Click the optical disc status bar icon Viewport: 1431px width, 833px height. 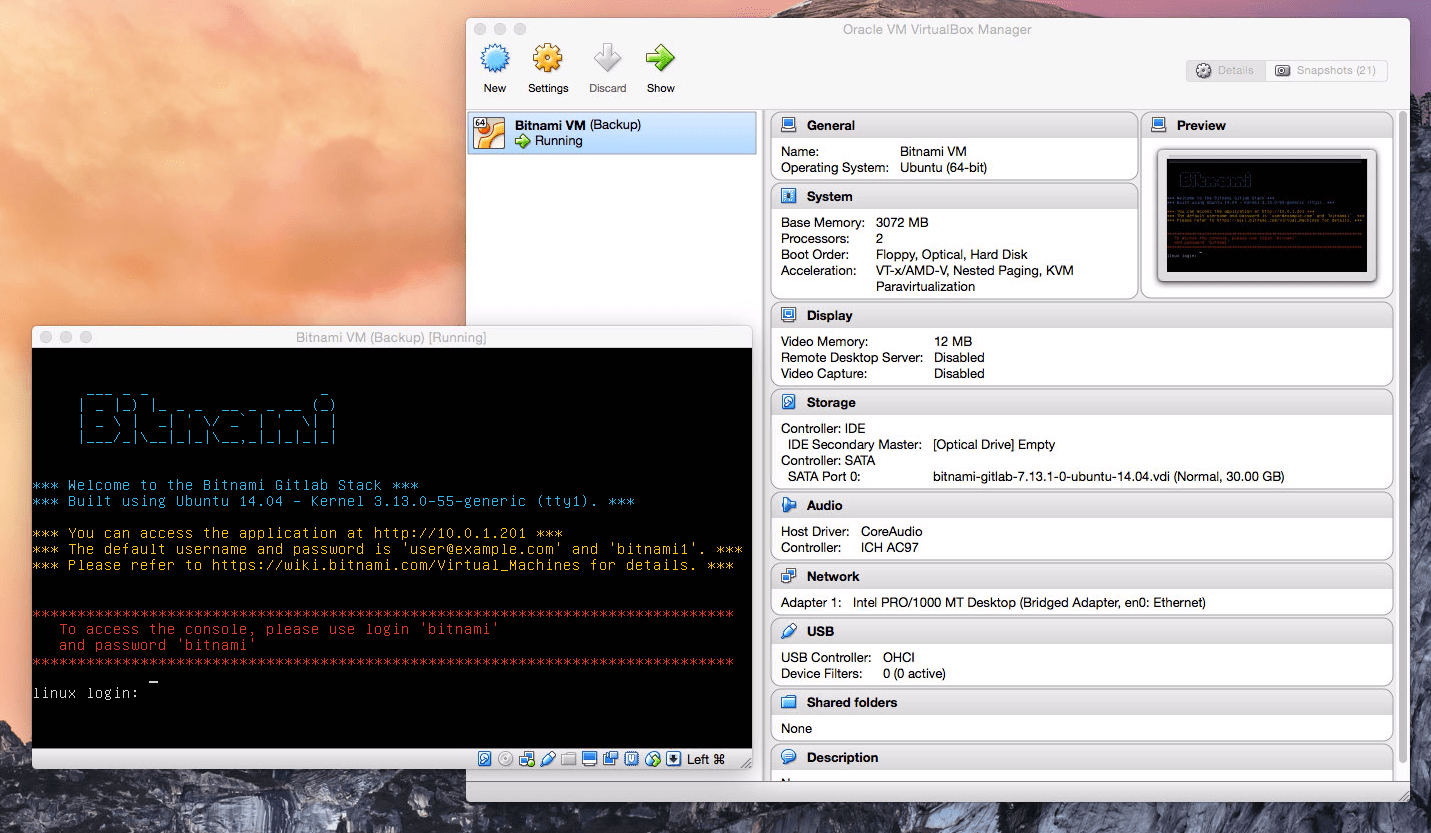click(506, 759)
